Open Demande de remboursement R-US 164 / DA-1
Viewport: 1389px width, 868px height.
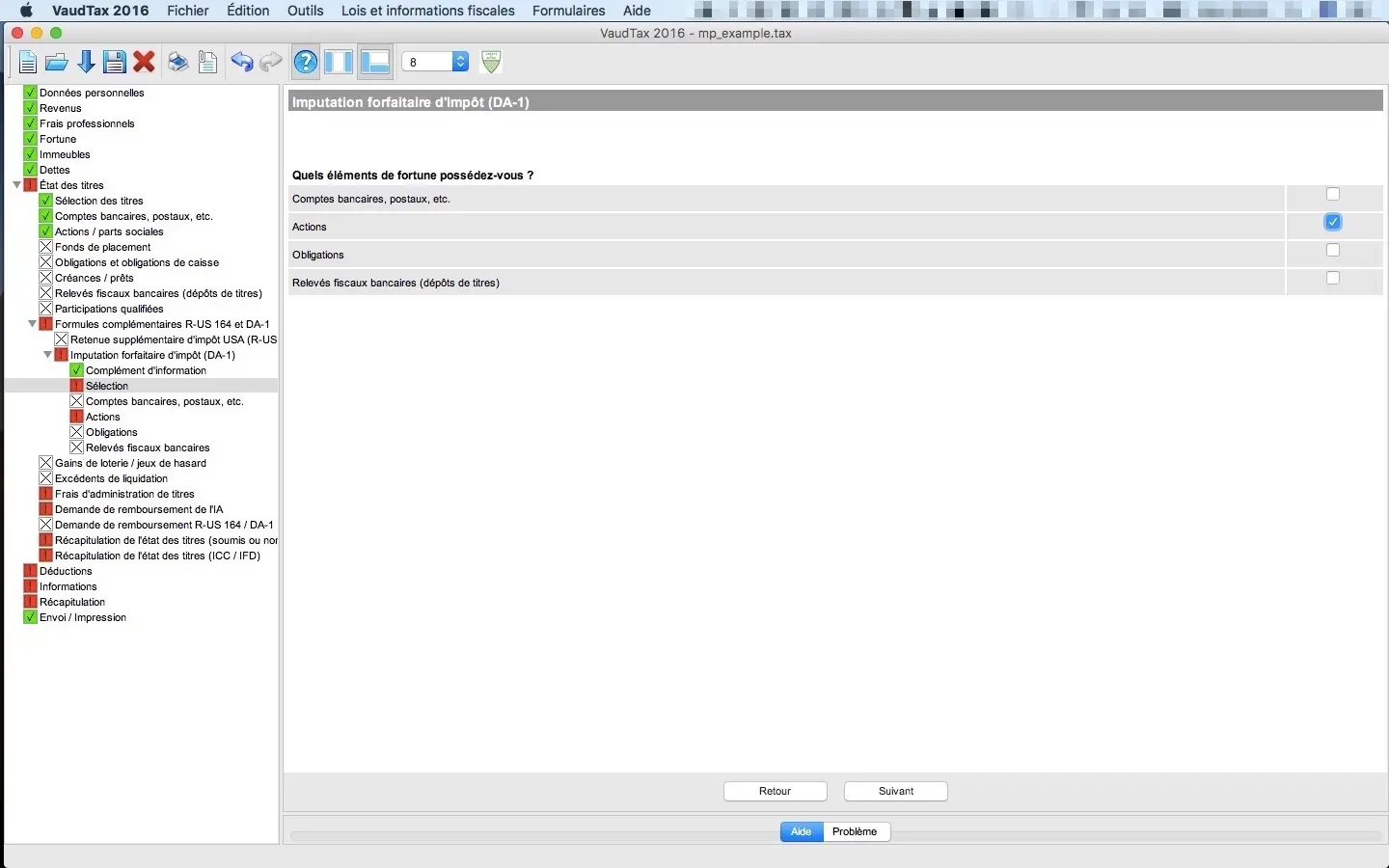tap(164, 525)
